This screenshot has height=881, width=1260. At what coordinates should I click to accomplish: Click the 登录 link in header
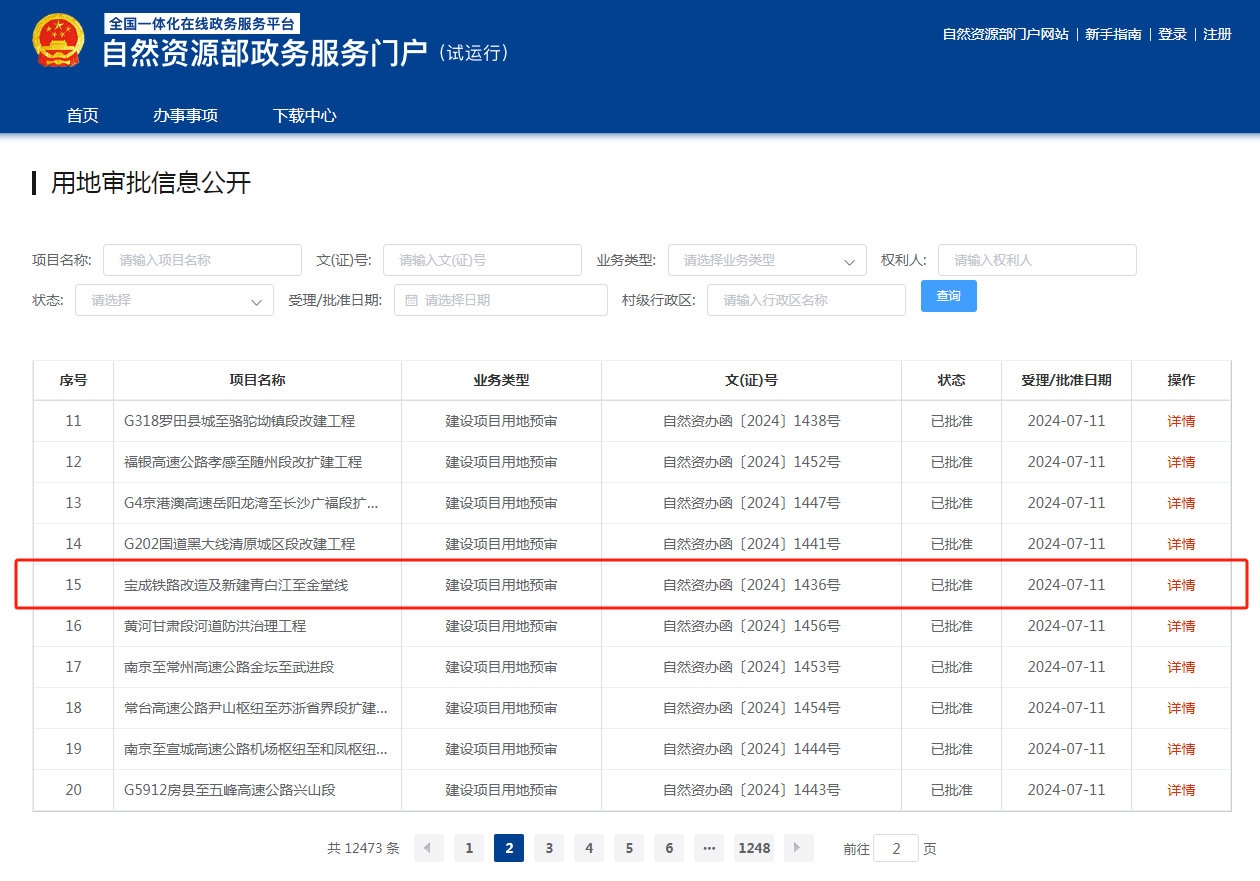(1172, 34)
